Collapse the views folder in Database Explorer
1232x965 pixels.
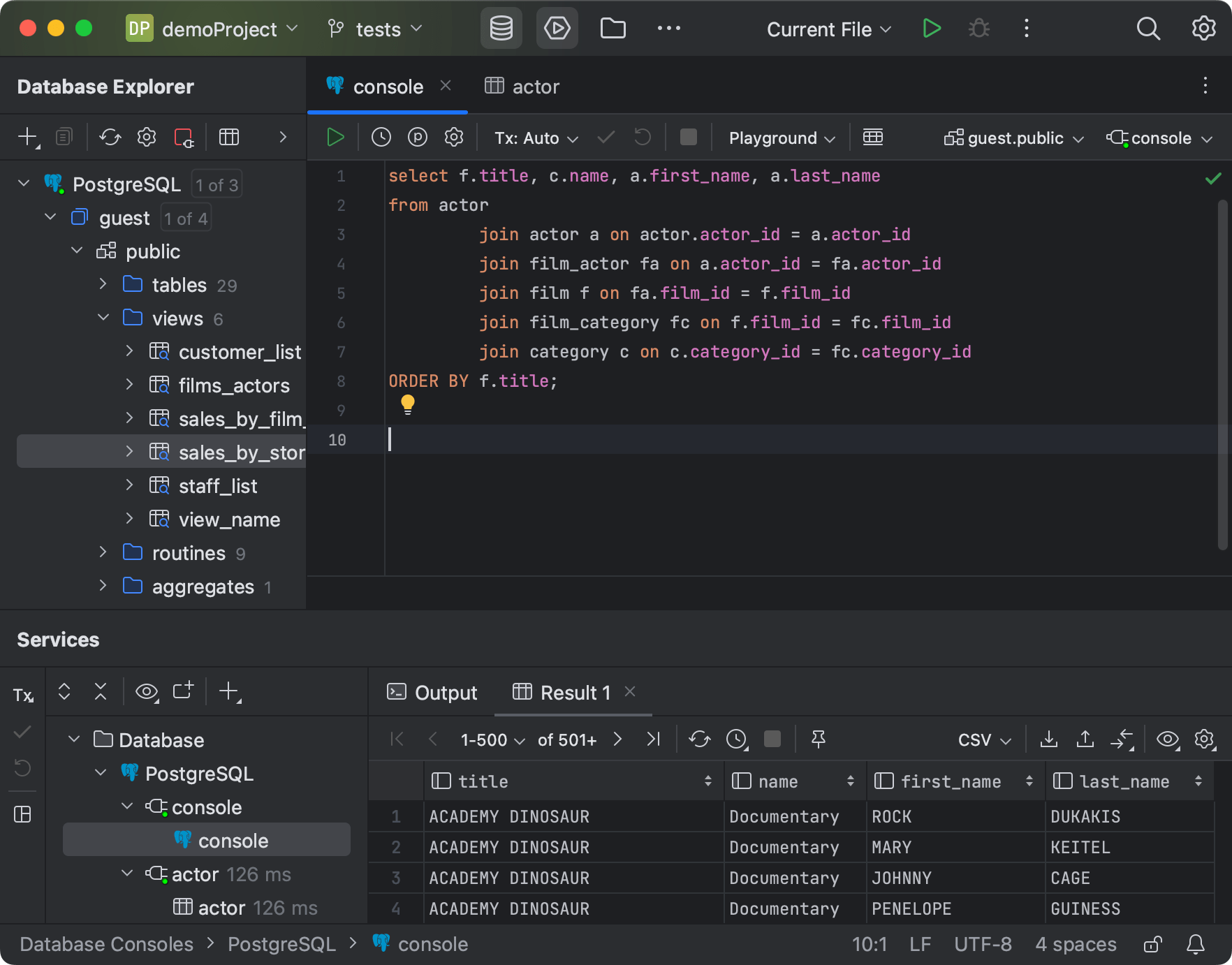tap(103, 318)
